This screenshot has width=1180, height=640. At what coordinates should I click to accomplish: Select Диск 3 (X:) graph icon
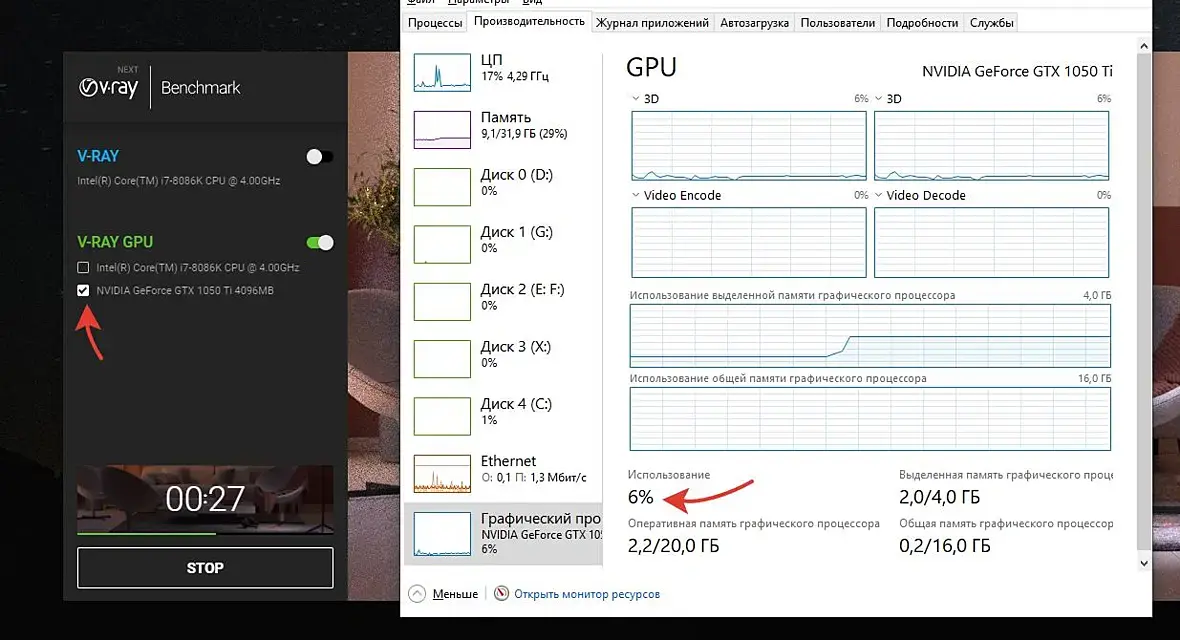(442, 359)
